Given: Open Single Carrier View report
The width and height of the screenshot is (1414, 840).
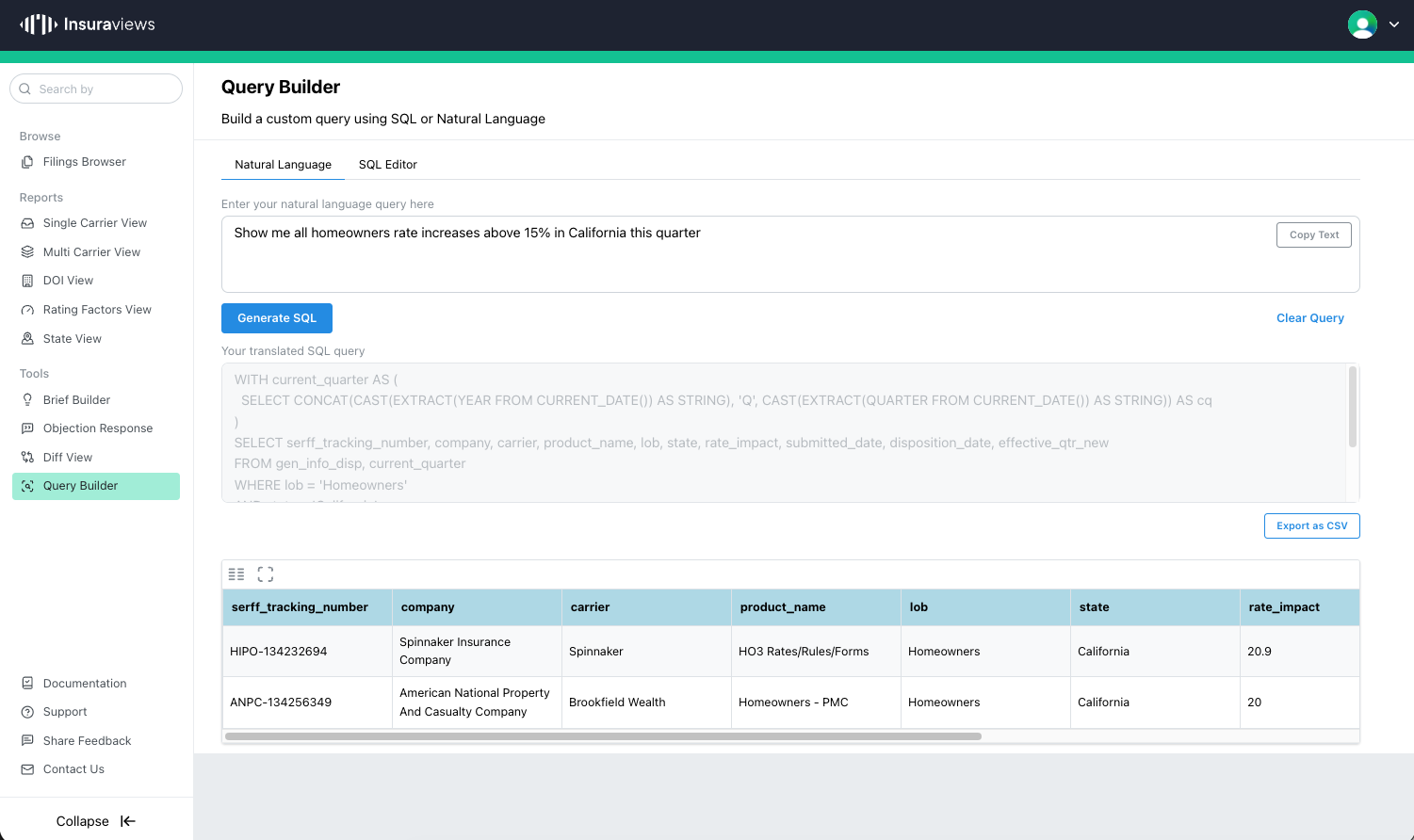Looking at the screenshot, I should click(96, 223).
